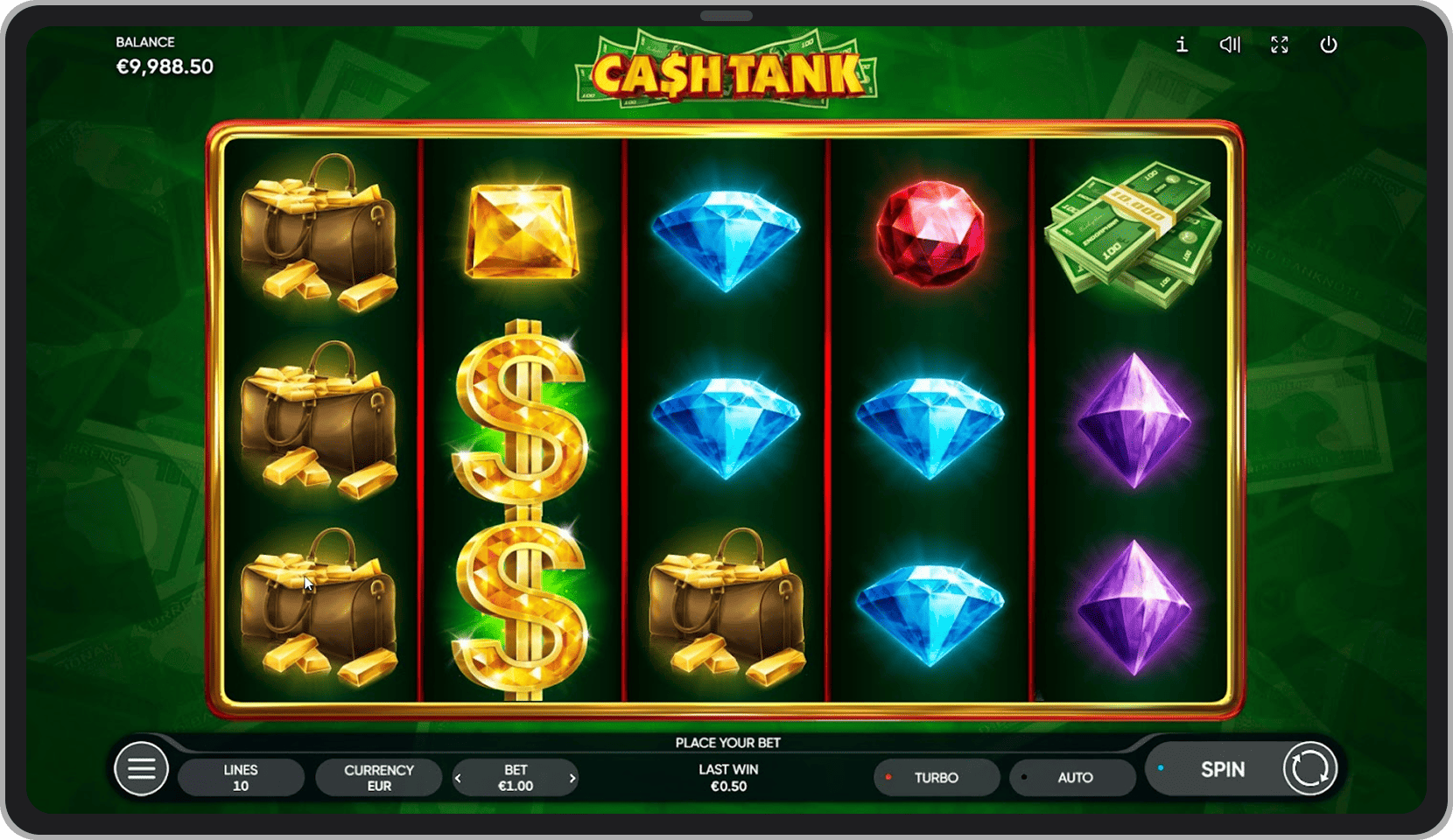Open the game info icon

[1182, 45]
